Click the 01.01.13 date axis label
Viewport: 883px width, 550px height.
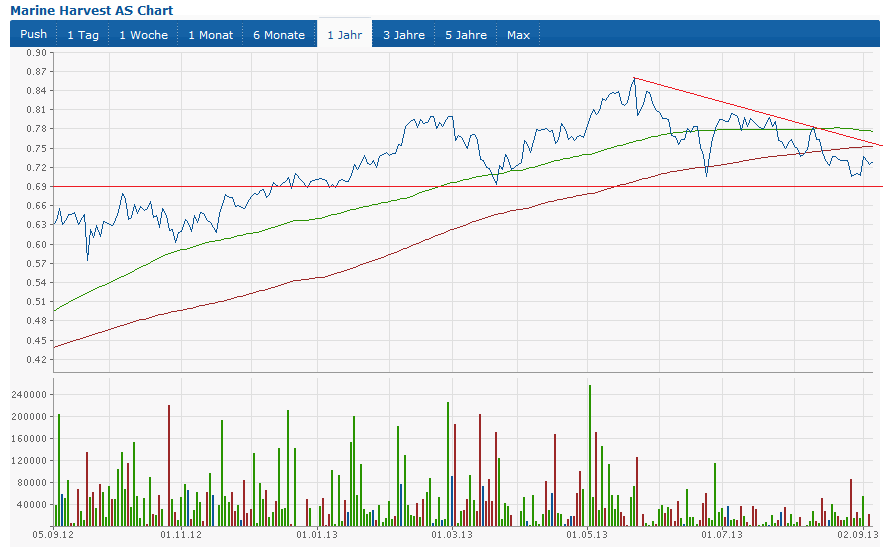coord(316,535)
